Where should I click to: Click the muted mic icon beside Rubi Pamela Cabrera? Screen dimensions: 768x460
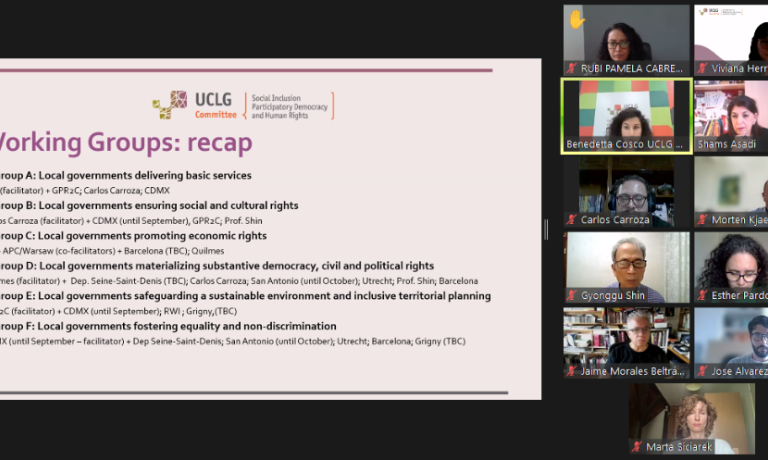click(571, 68)
